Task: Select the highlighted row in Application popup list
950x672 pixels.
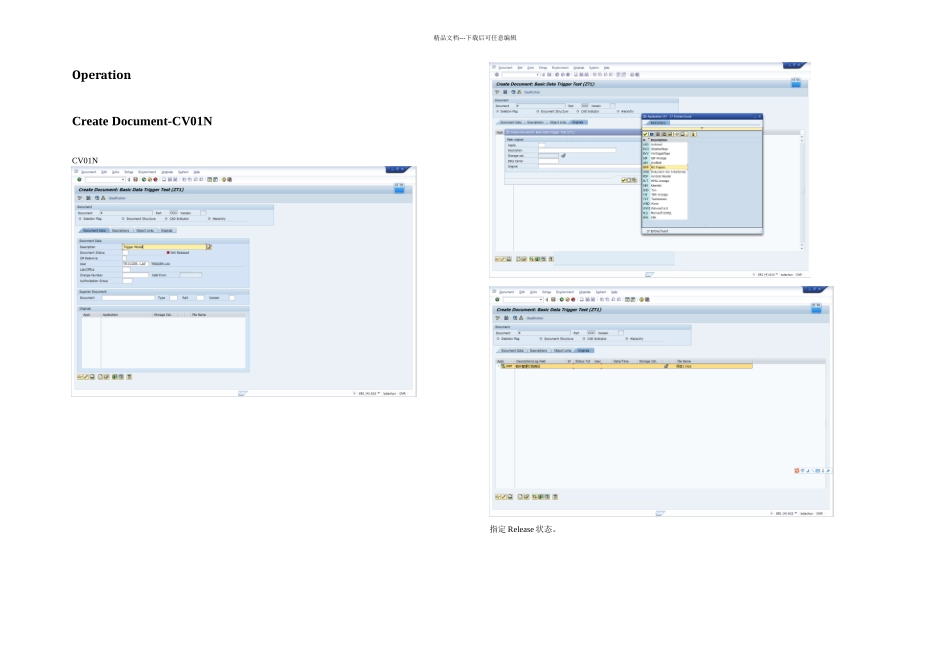Action: coord(665,167)
